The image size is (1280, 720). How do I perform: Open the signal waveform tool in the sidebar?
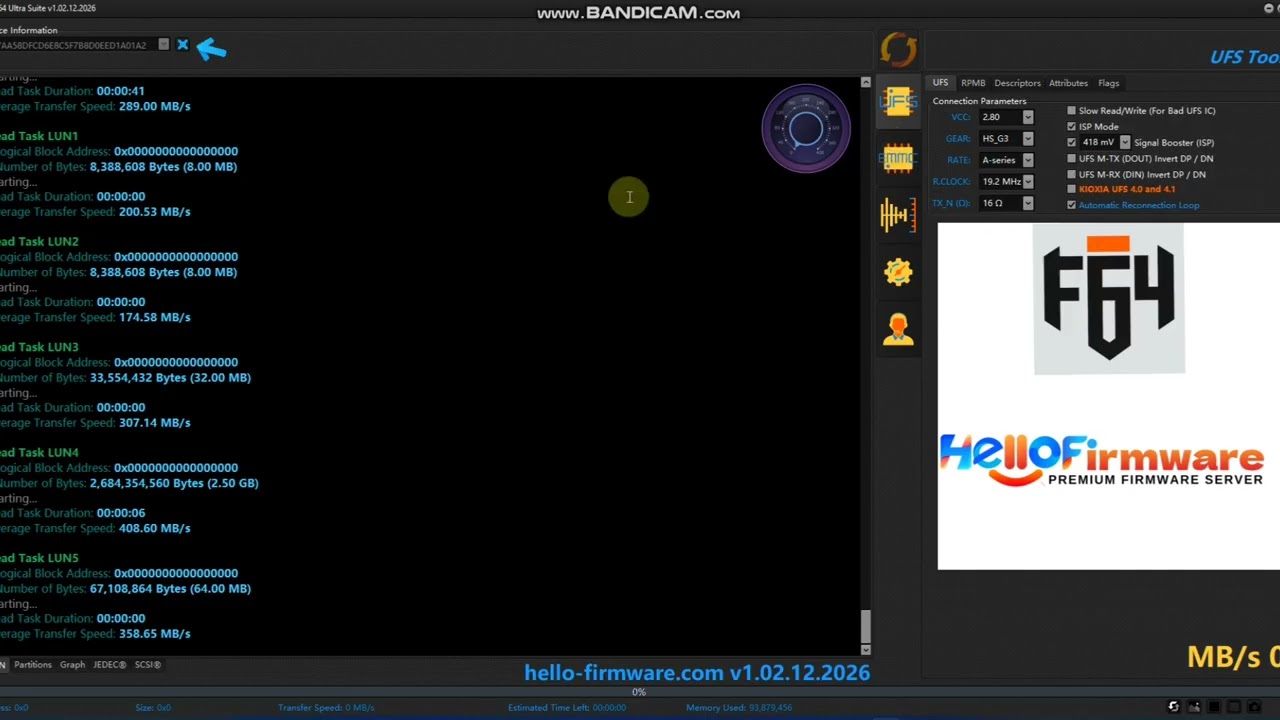898,215
